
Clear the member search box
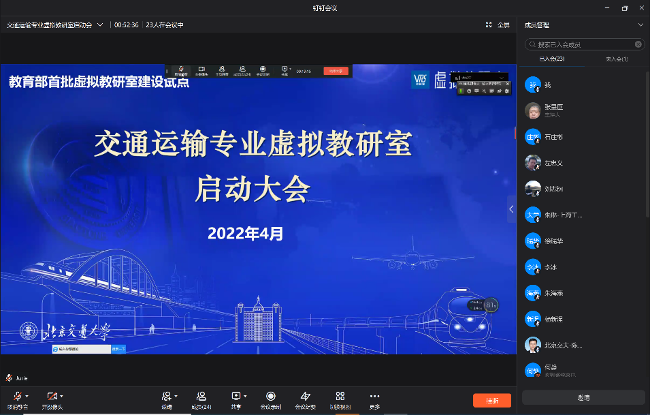(x=638, y=44)
